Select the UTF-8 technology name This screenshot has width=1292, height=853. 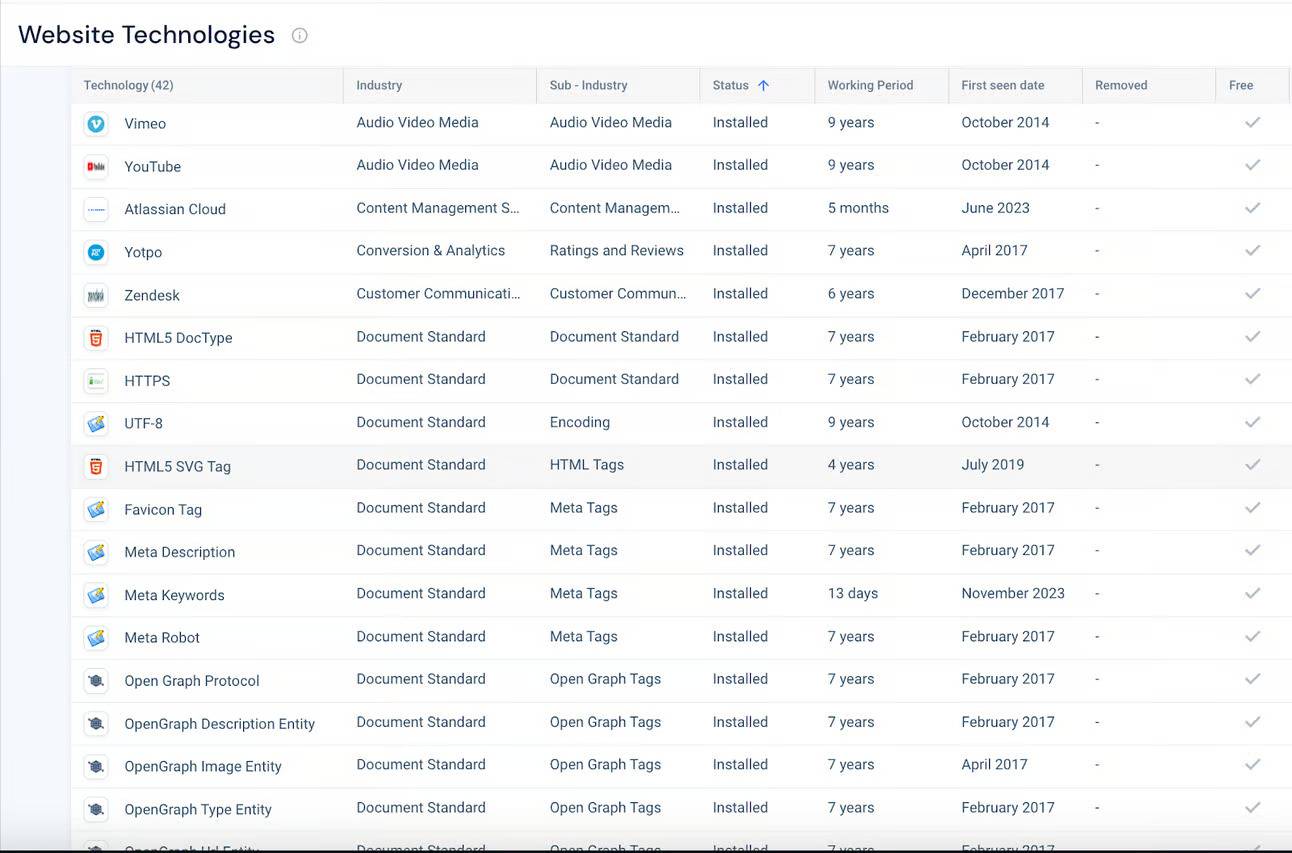pos(143,423)
